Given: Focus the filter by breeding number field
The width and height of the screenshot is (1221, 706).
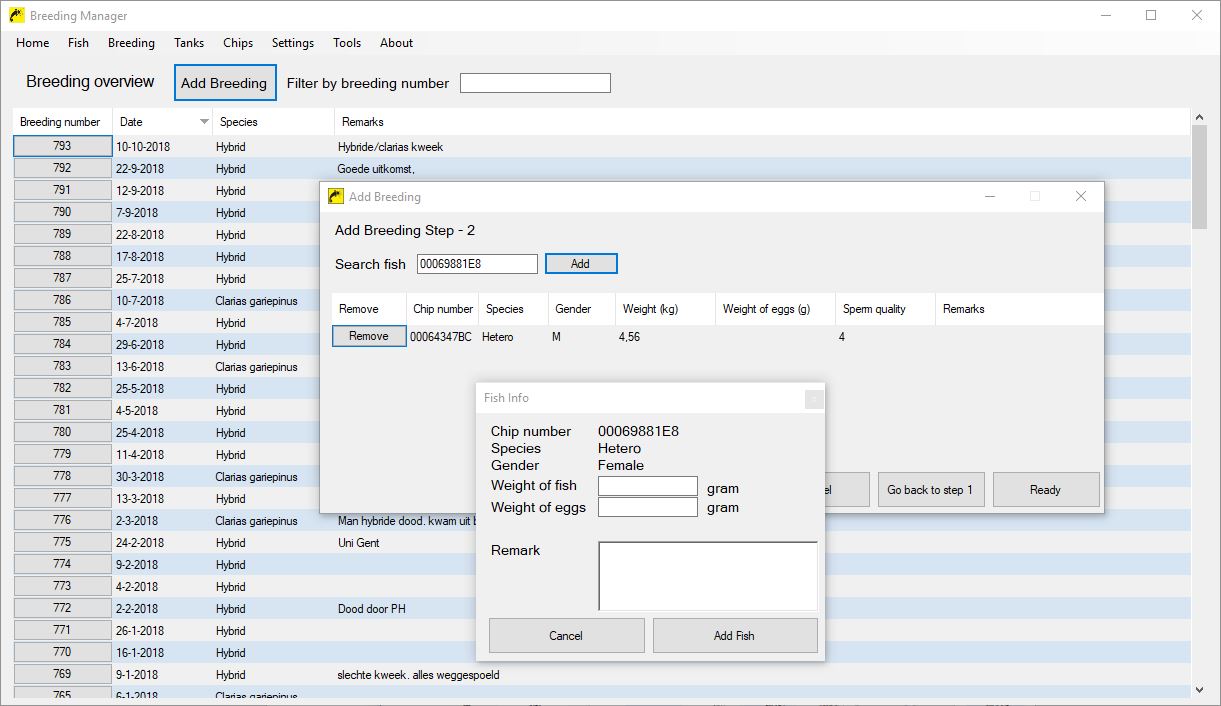Looking at the screenshot, I should point(535,83).
